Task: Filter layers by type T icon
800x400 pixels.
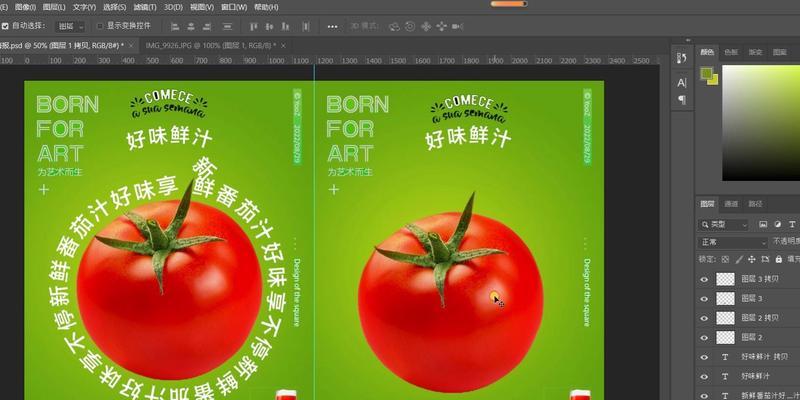Action: tap(792, 224)
